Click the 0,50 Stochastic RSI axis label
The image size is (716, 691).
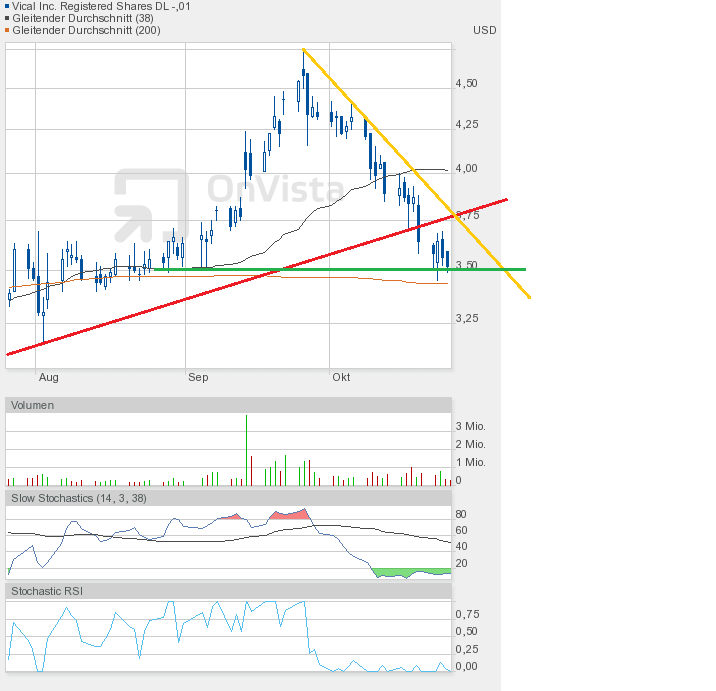467,631
